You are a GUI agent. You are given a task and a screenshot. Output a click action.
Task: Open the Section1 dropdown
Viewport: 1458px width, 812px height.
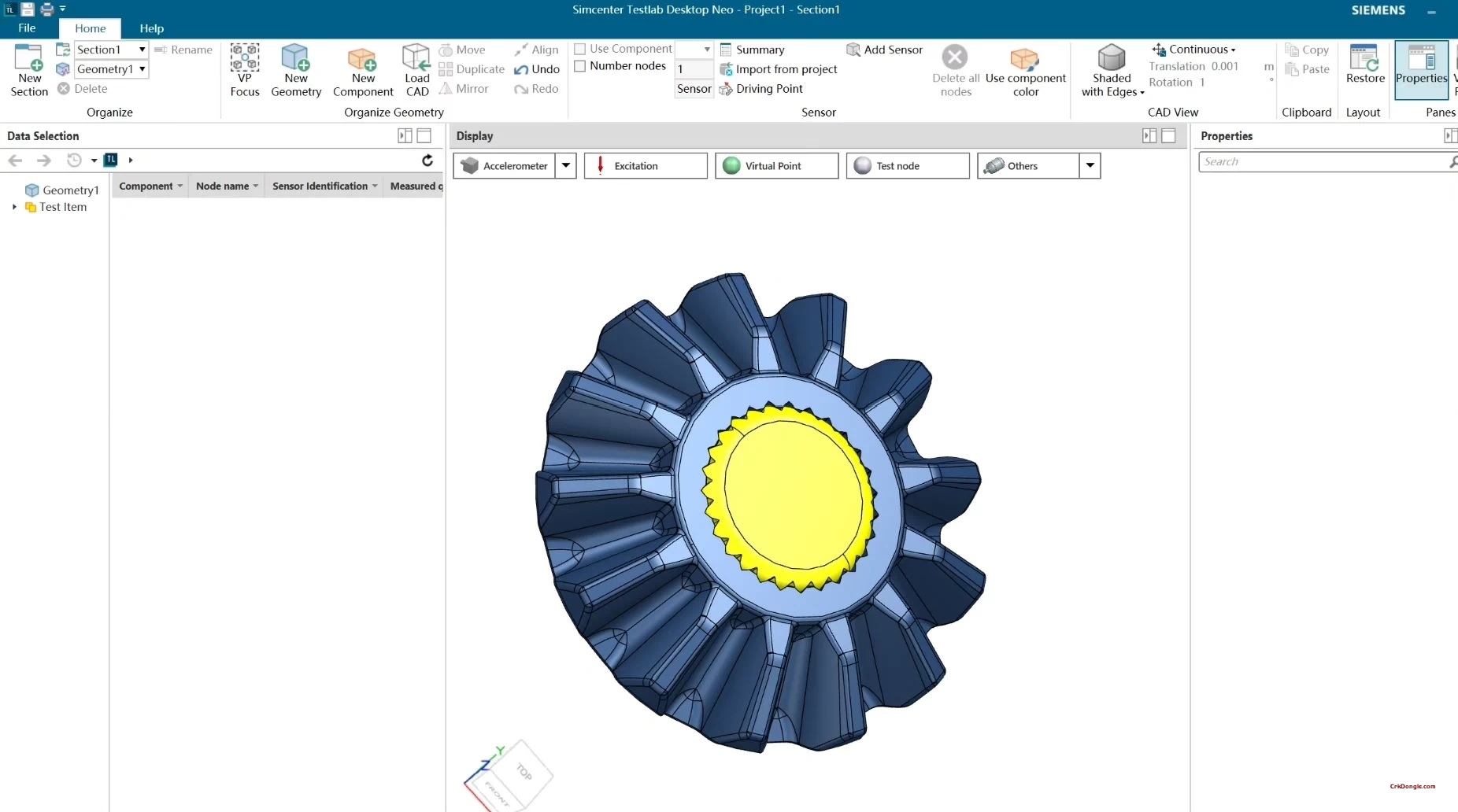click(141, 49)
